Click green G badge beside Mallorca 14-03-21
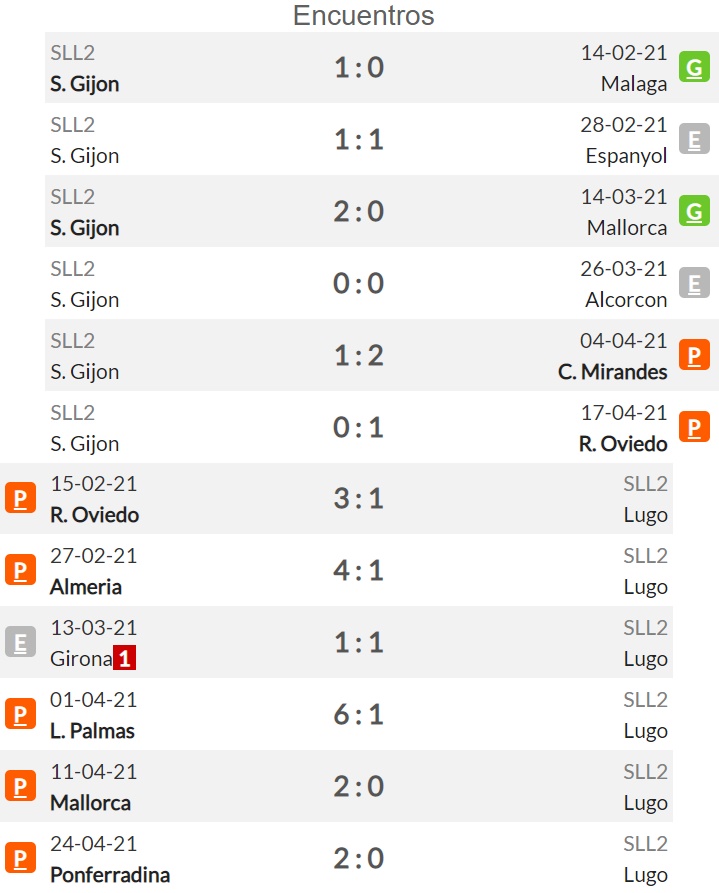Screen dimensions: 719x893 point(694,211)
